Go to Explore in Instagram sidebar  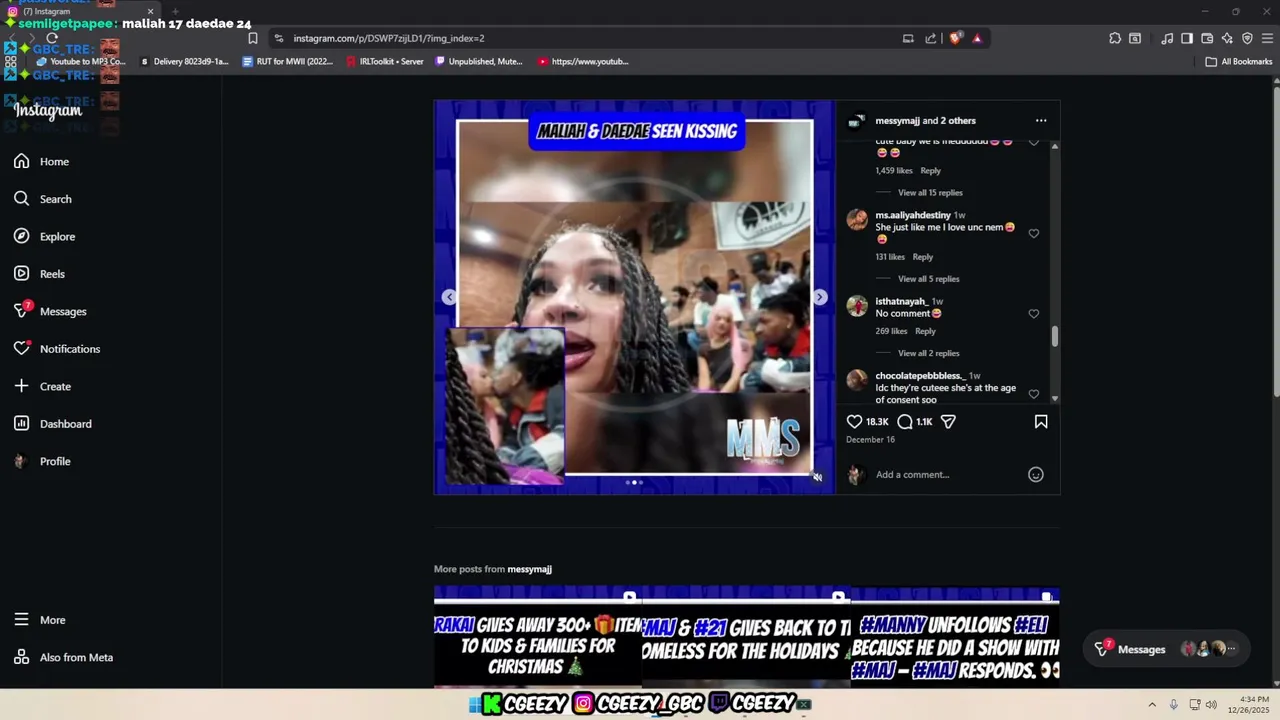45,236
